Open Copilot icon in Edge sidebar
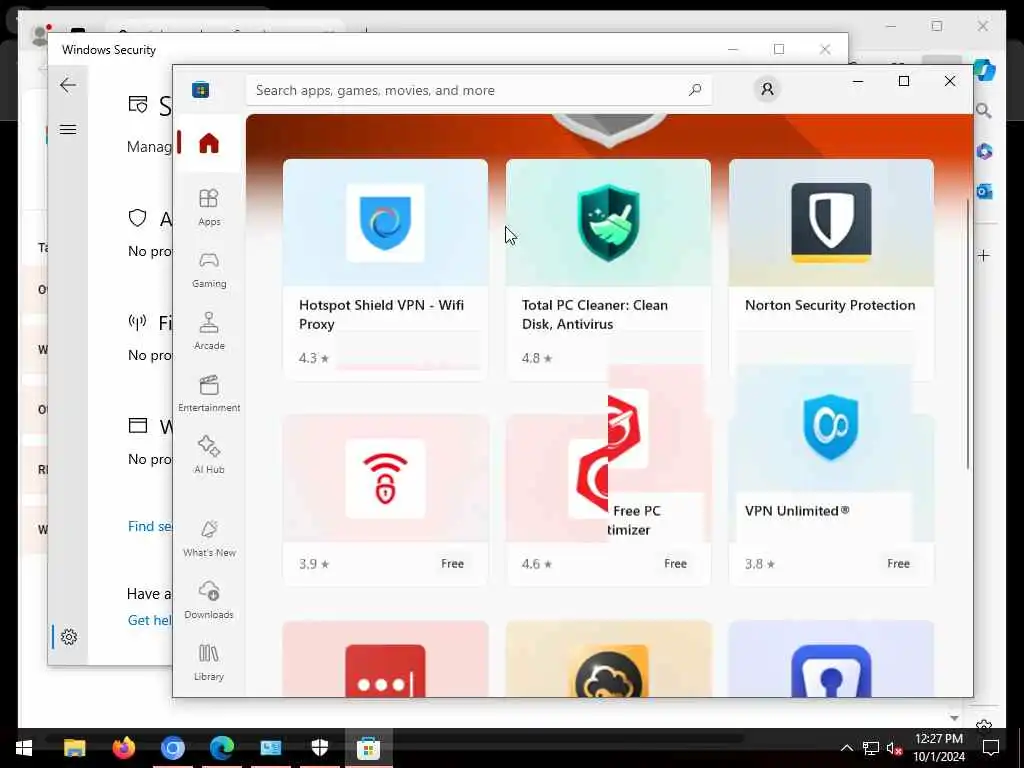Screen dimensions: 1024x768 tap(984, 70)
